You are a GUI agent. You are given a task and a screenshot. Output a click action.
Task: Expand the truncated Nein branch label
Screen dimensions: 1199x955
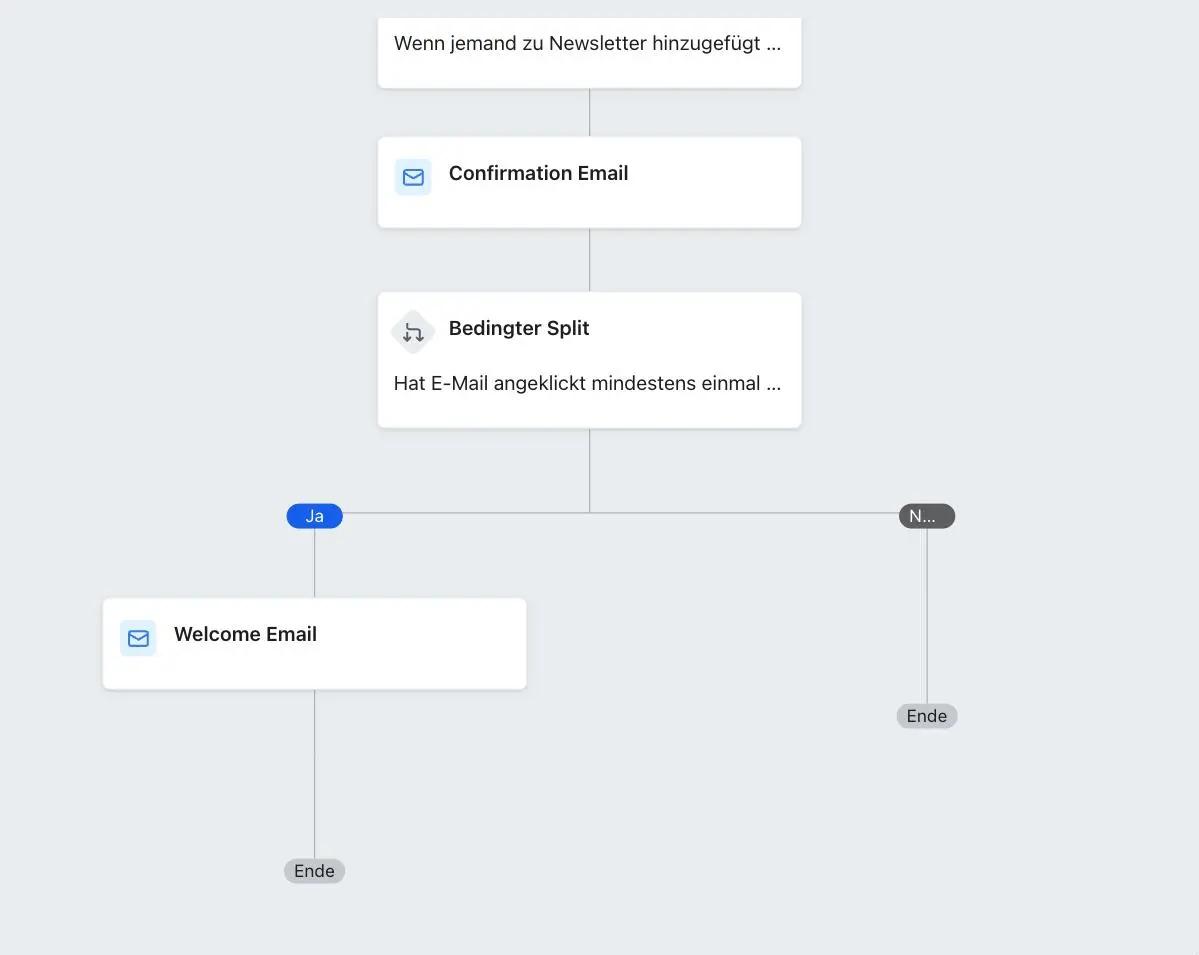tap(926, 515)
